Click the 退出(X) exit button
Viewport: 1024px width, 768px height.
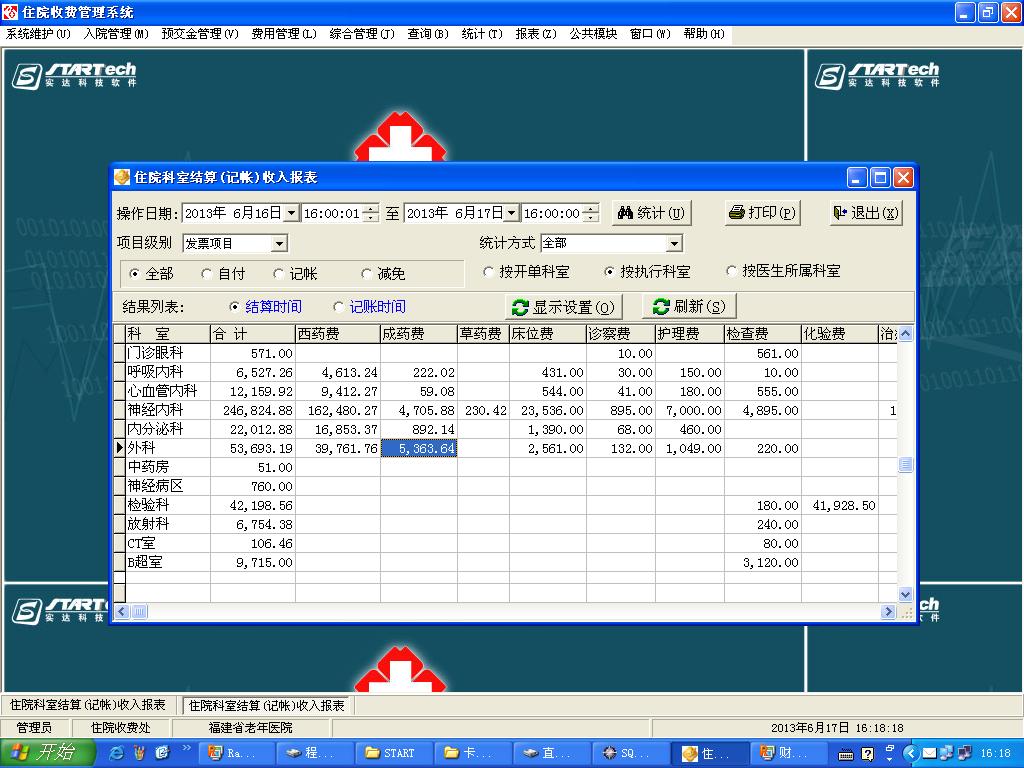866,213
